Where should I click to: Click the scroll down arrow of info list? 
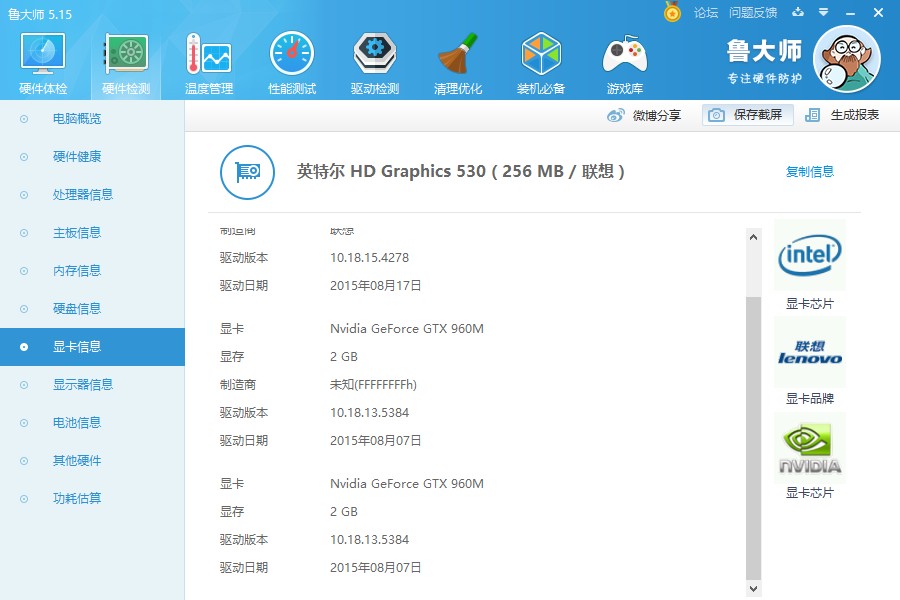[x=754, y=589]
